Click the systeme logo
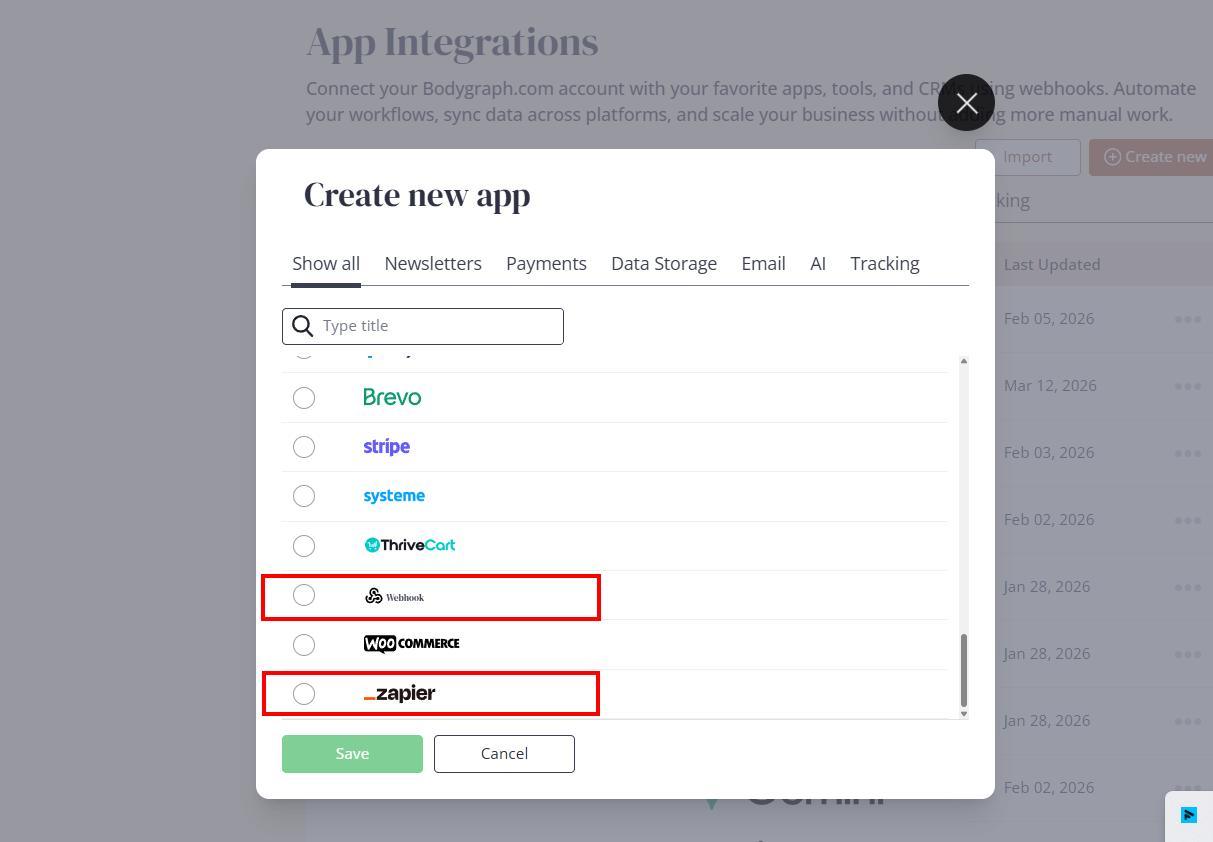The width and height of the screenshot is (1213, 842). click(394, 496)
